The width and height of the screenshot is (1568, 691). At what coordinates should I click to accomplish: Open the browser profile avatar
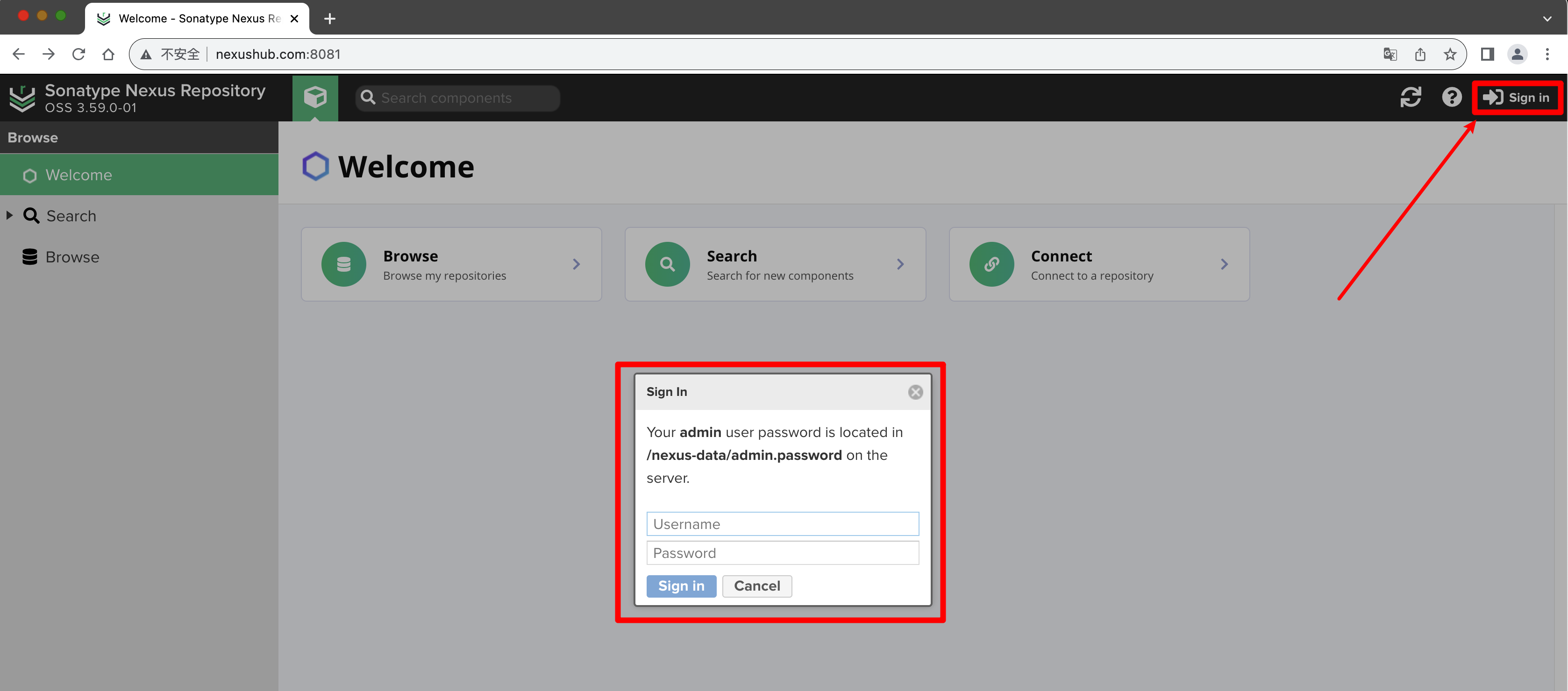coord(1517,54)
